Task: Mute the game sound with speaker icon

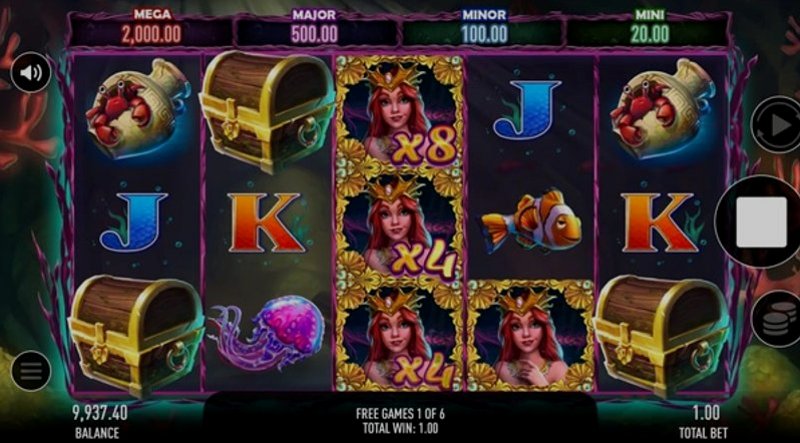Action: click(x=31, y=72)
